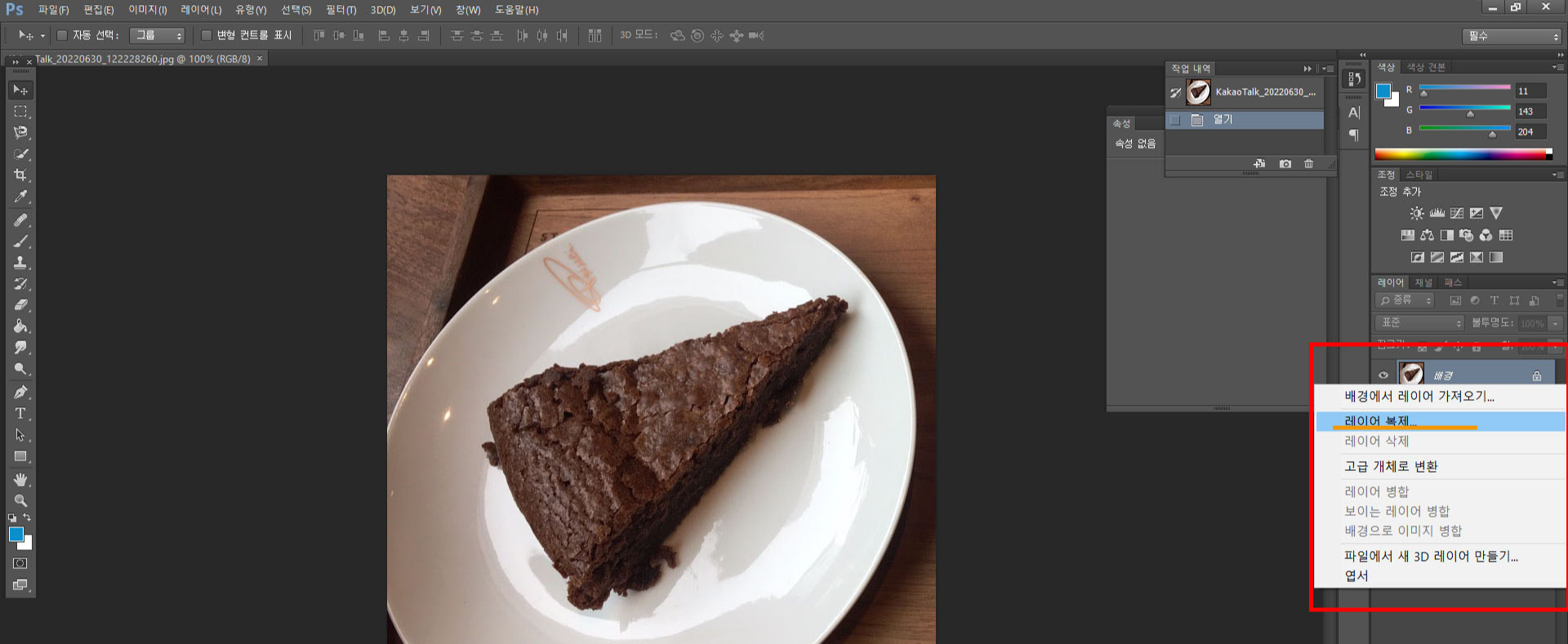The width and height of the screenshot is (1568, 644).
Task: Select the Move tool in toolbox
Action: coord(20,90)
